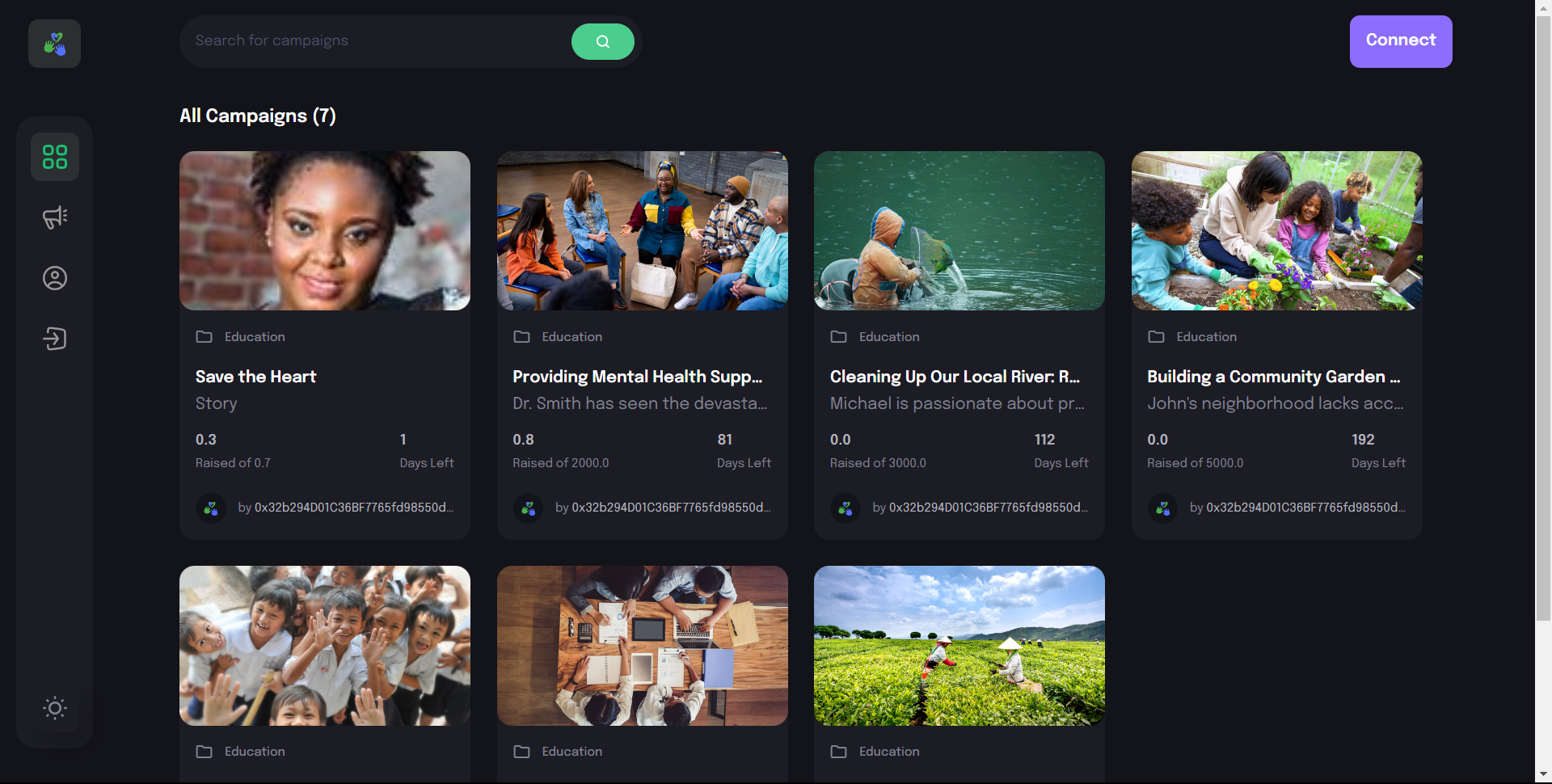Screen dimensions: 1552x784
Task: Open the Mental Health Support group image
Action: [643, 230]
